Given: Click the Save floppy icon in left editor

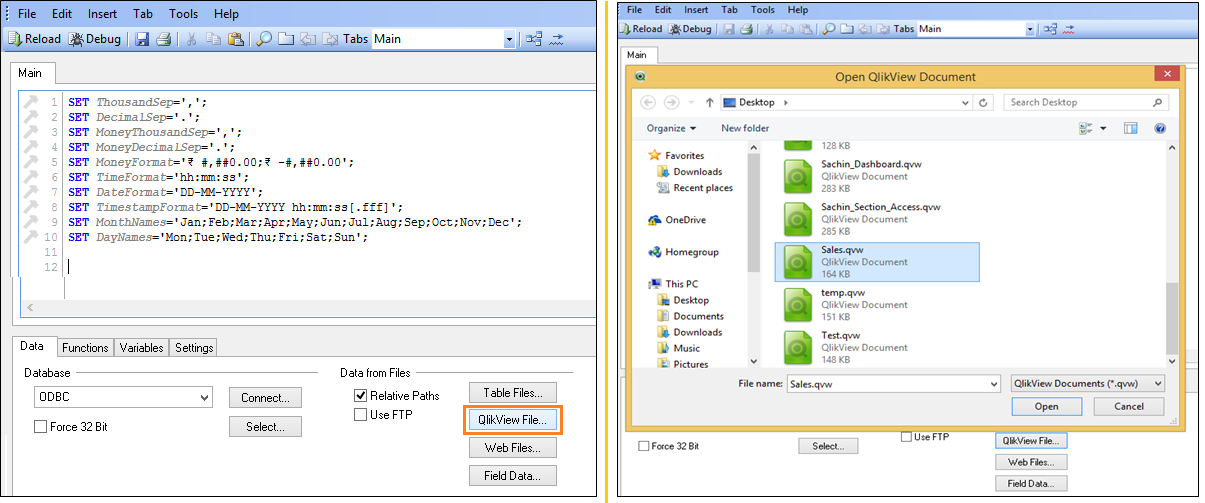Looking at the screenshot, I should (x=142, y=39).
